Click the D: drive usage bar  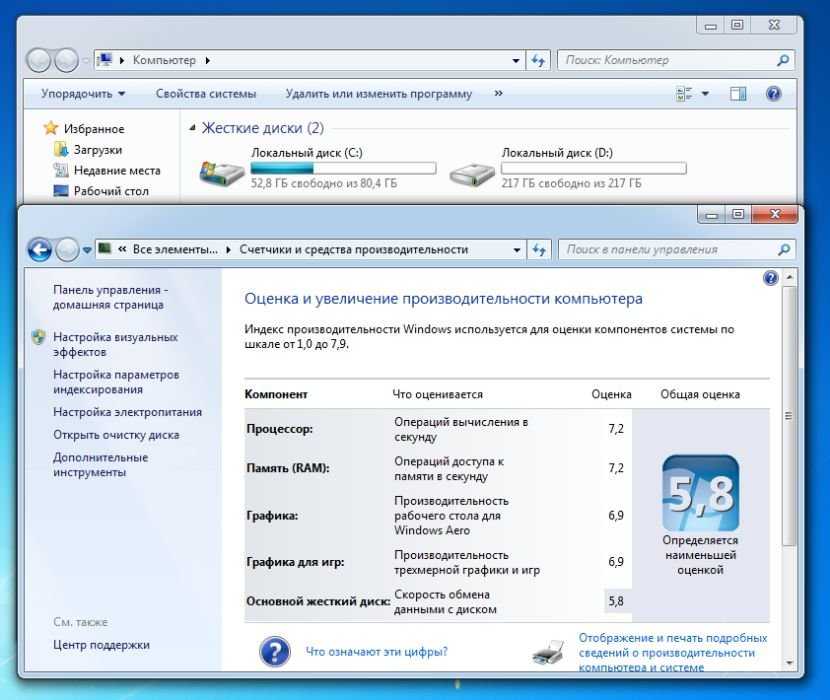[x=593, y=168]
